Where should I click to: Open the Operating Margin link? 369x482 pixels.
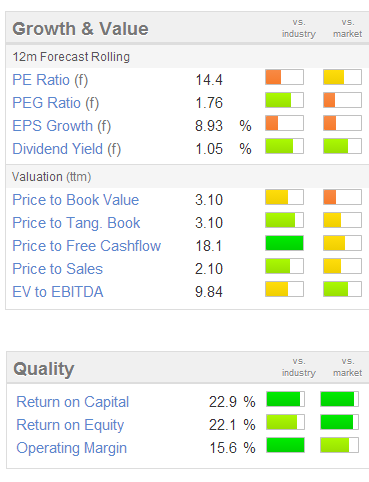point(72,448)
